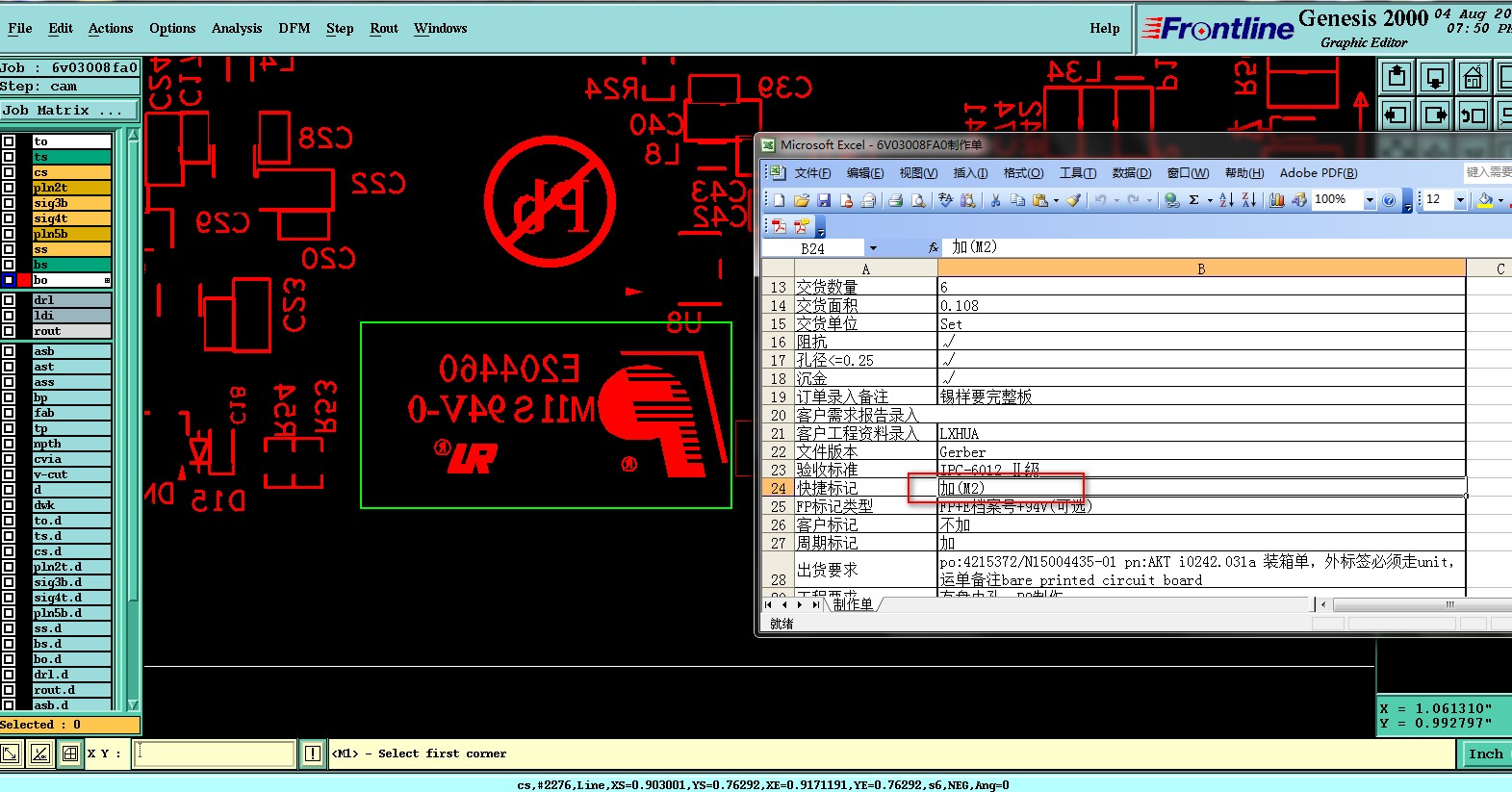Click the exclamation mark icon

pyautogui.click(x=313, y=754)
